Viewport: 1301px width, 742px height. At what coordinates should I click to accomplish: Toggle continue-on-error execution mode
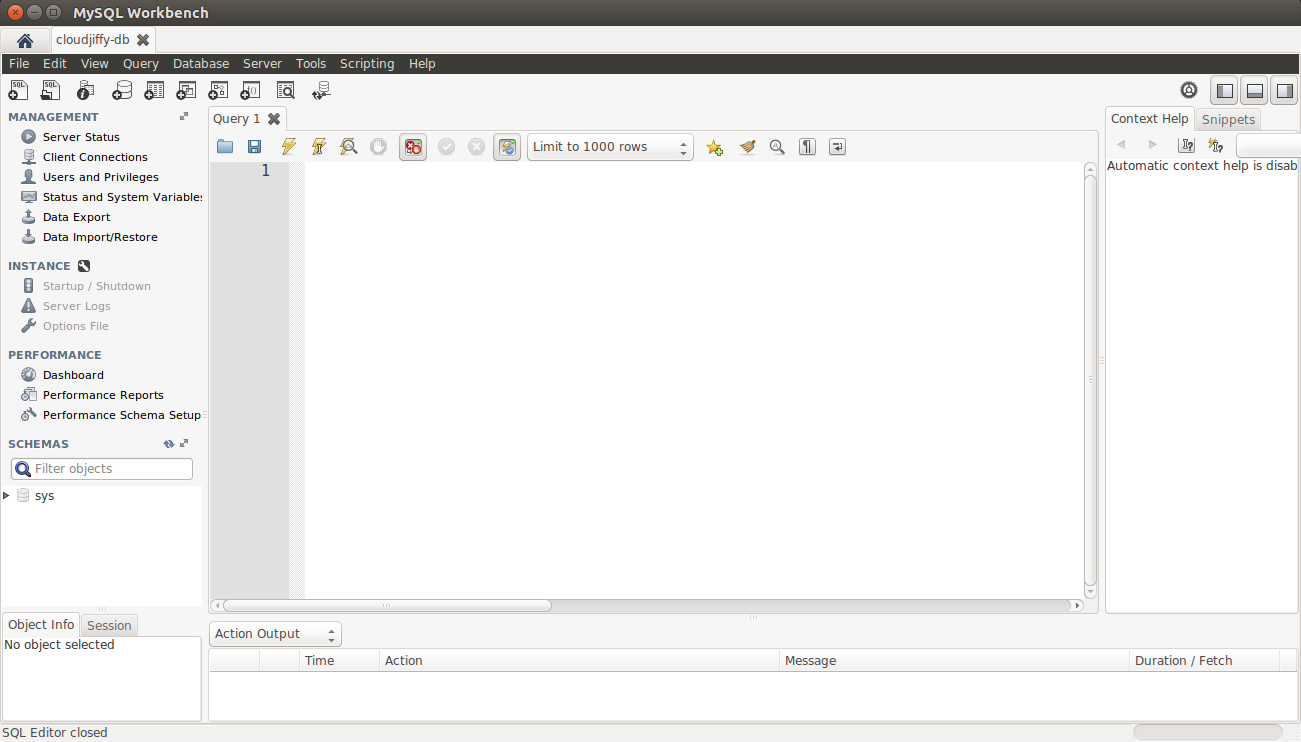[x=413, y=147]
